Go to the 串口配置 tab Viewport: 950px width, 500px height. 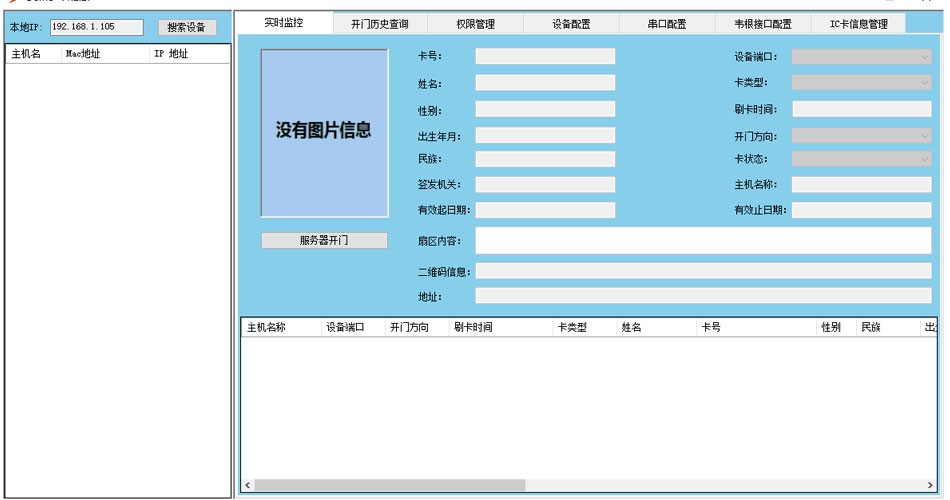coord(667,24)
